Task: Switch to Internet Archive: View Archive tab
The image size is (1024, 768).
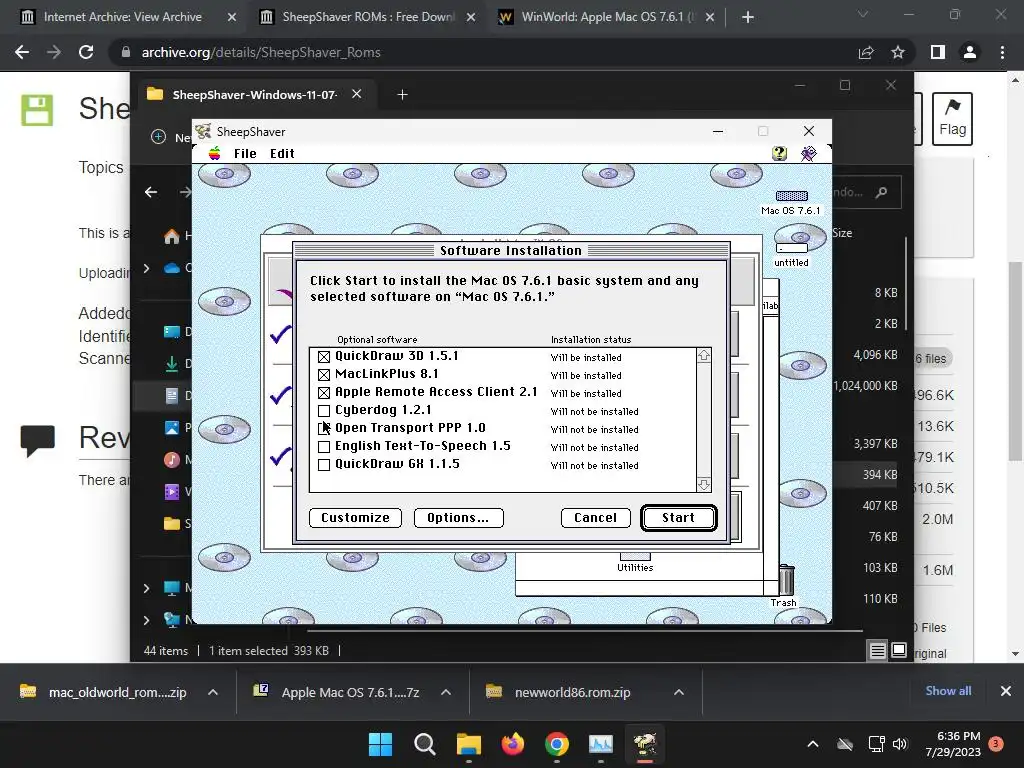Action: click(x=122, y=17)
